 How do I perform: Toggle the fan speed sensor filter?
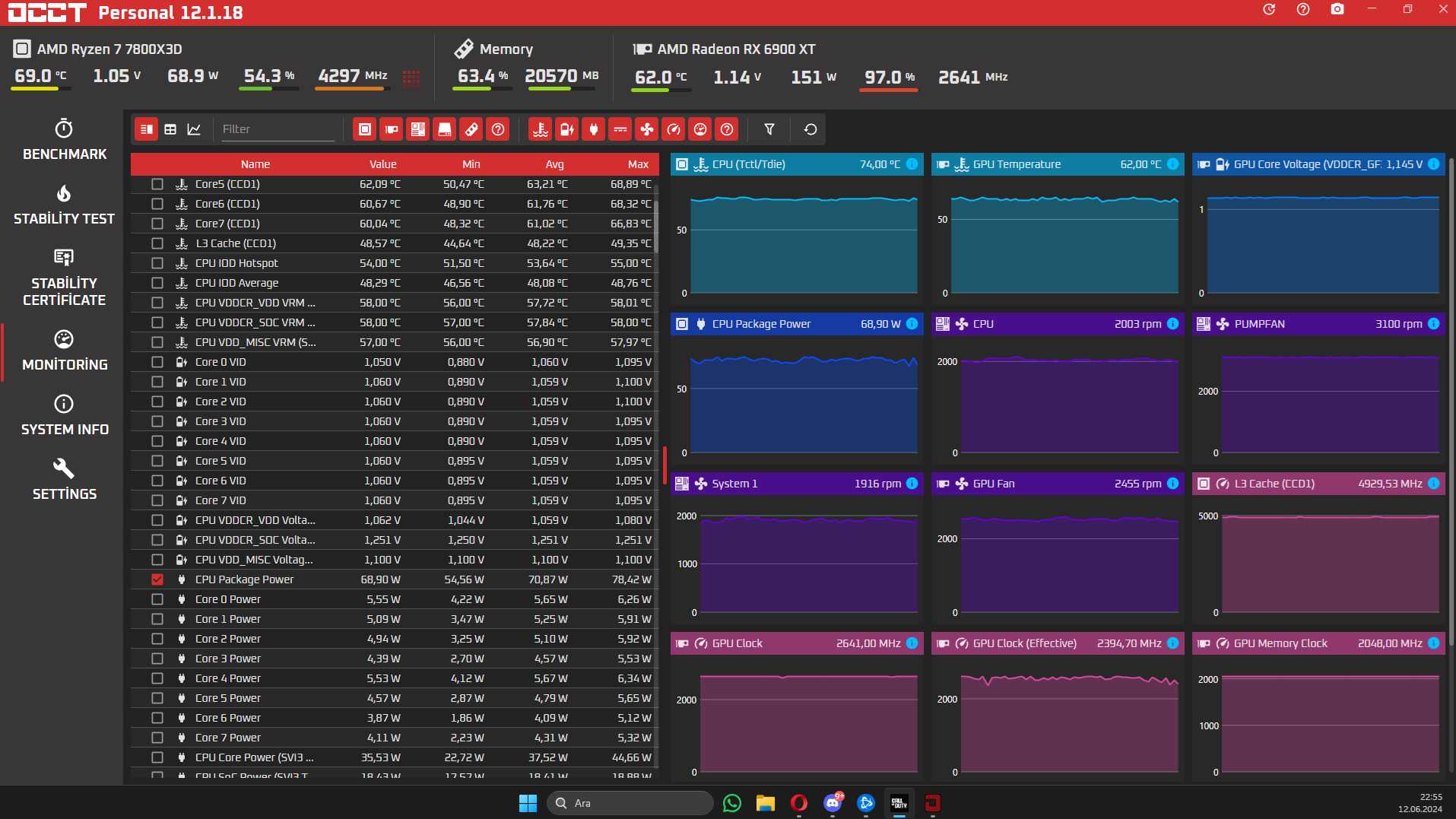[x=647, y=129]
